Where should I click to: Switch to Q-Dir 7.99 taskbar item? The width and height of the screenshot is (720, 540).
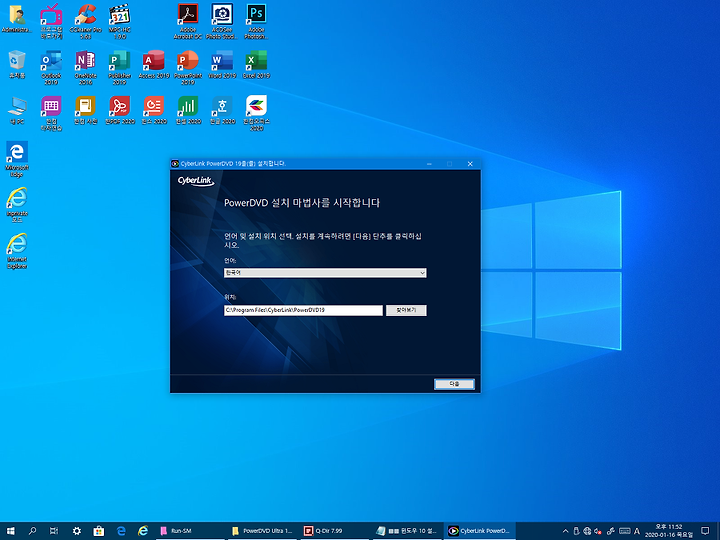334,531
